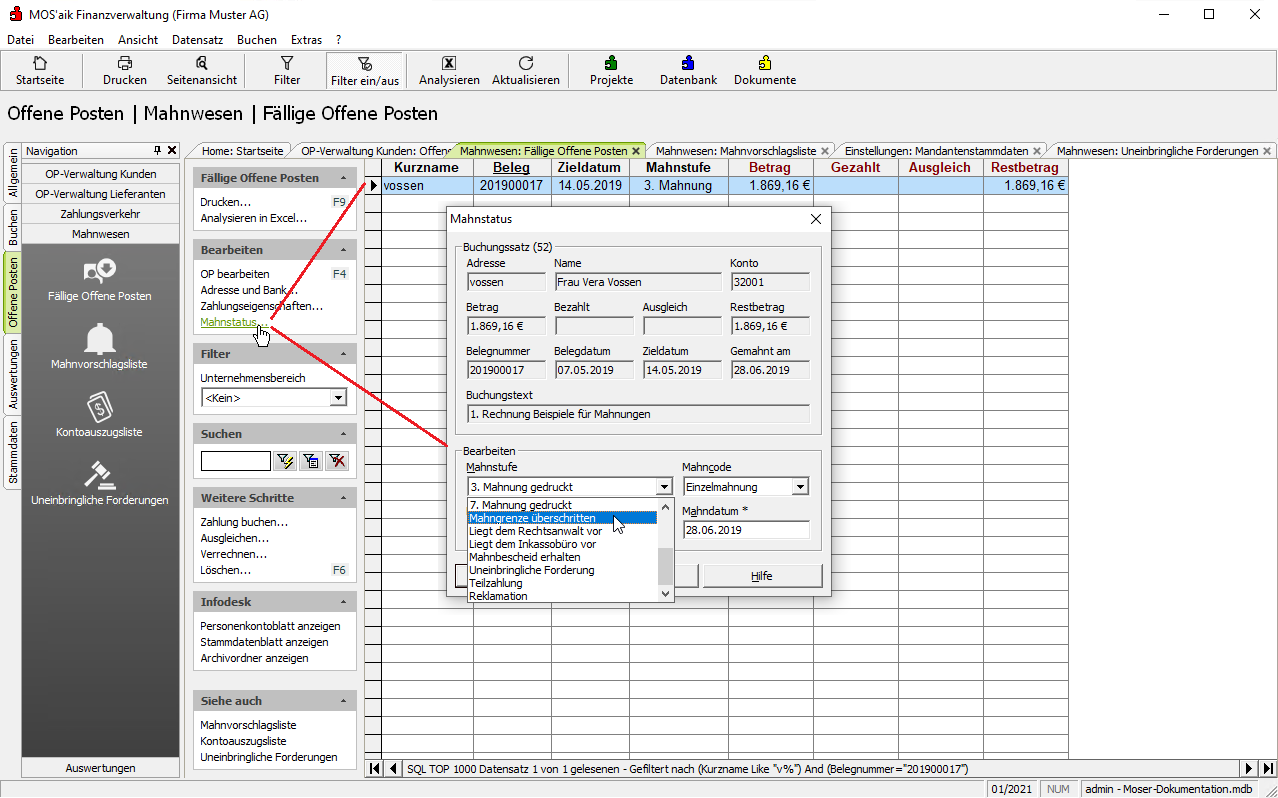The width and height of the screenshot is (1278, 798).
Task: Open Seitenansicht print preview
Action: point(202,63)
